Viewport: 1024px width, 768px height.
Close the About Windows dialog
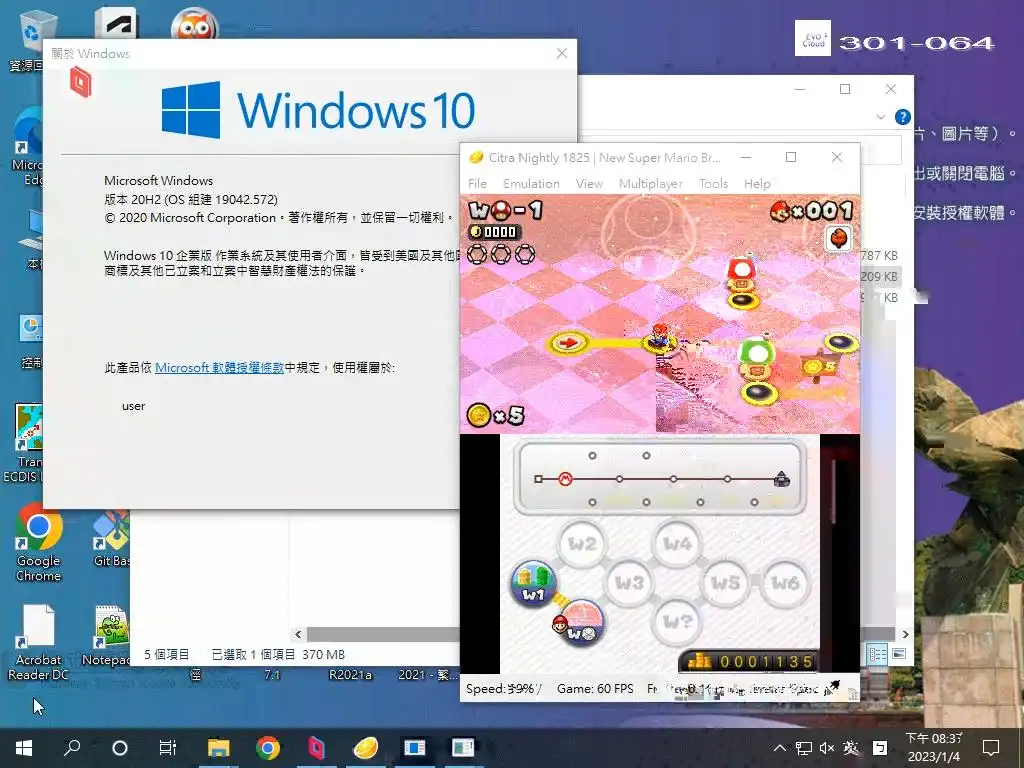tap(562, 54)
